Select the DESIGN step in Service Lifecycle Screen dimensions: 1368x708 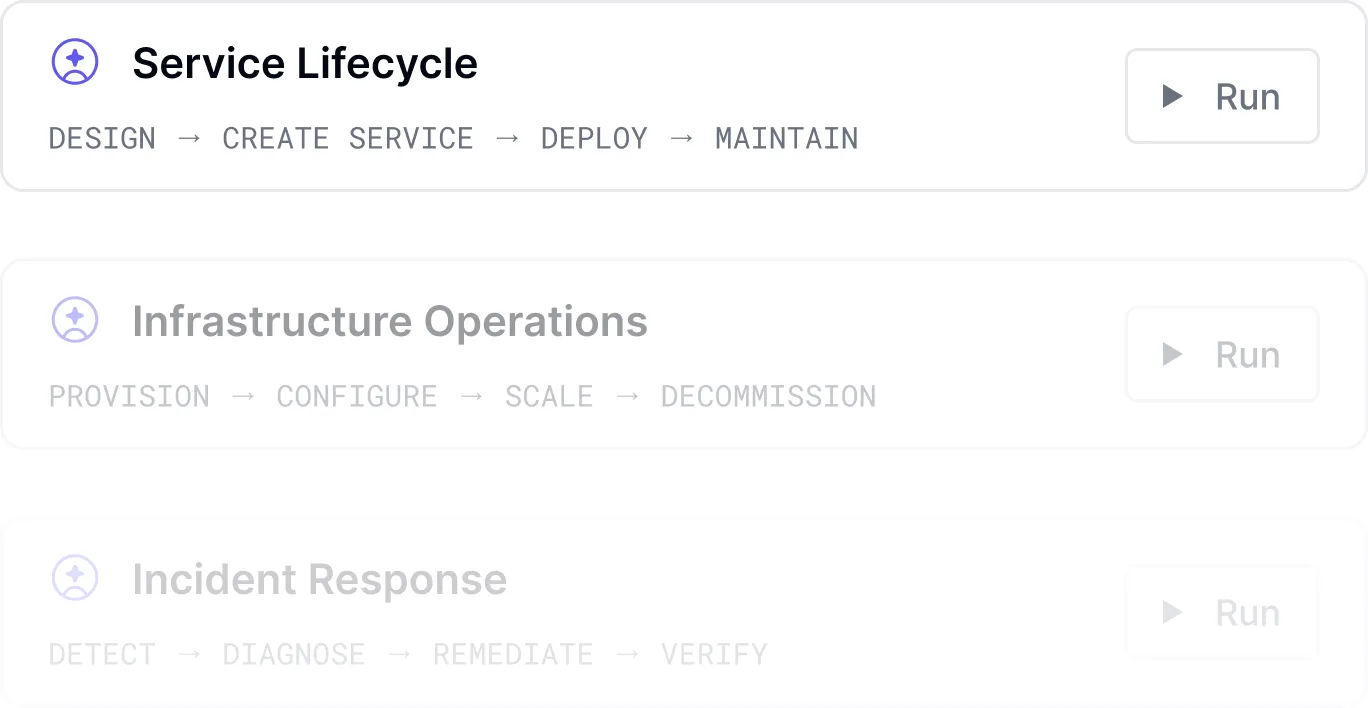(102, 138)
